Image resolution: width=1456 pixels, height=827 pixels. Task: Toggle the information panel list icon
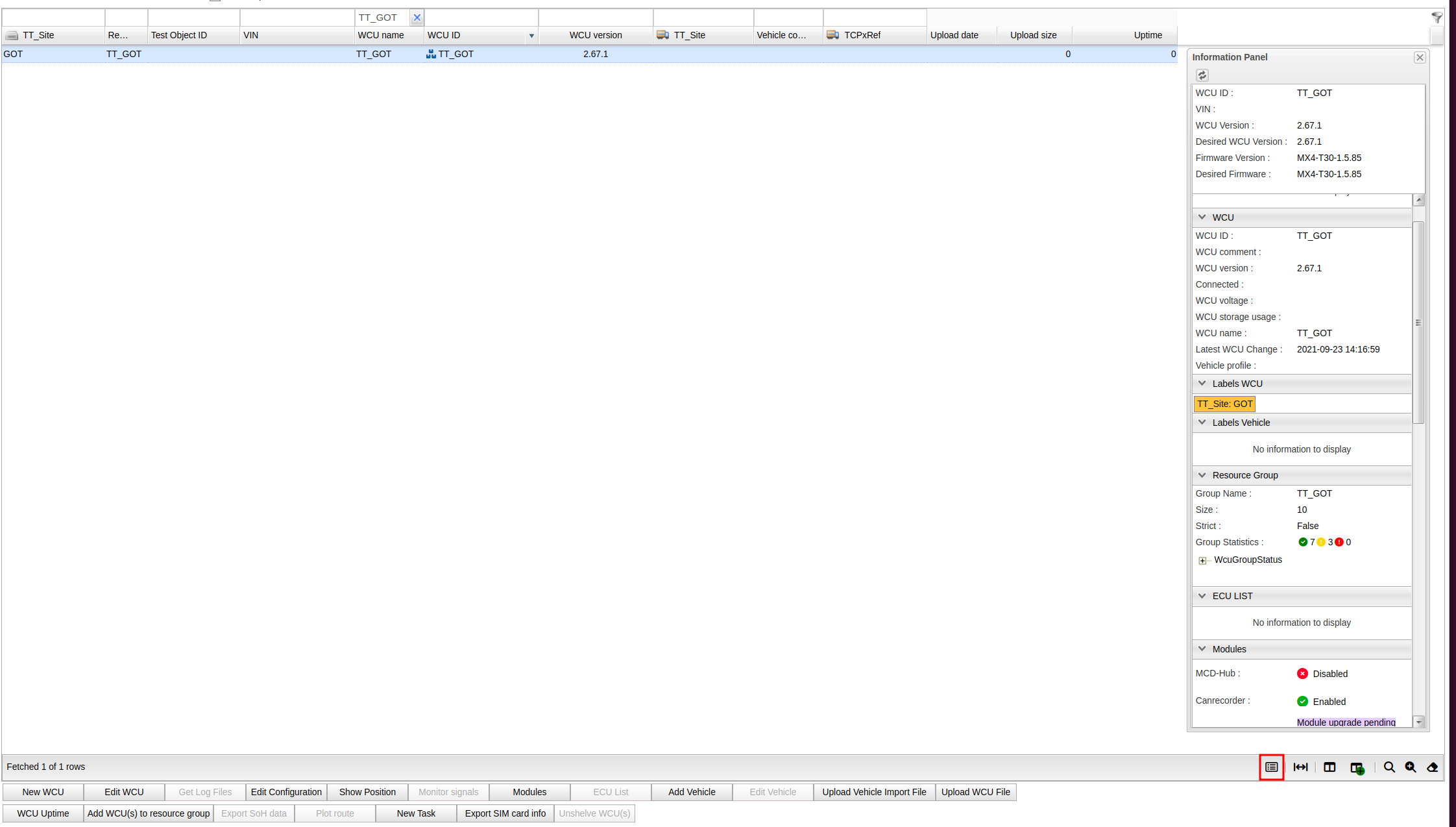pos(1271,767)
